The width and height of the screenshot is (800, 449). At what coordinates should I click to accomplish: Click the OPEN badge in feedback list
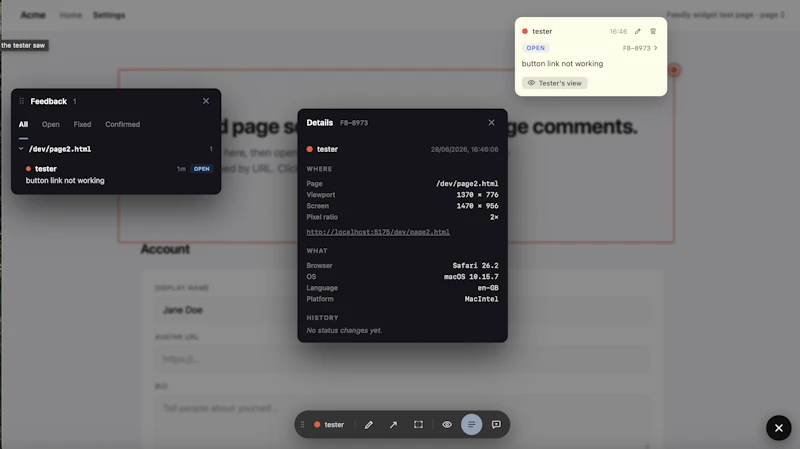coord(202,169)
